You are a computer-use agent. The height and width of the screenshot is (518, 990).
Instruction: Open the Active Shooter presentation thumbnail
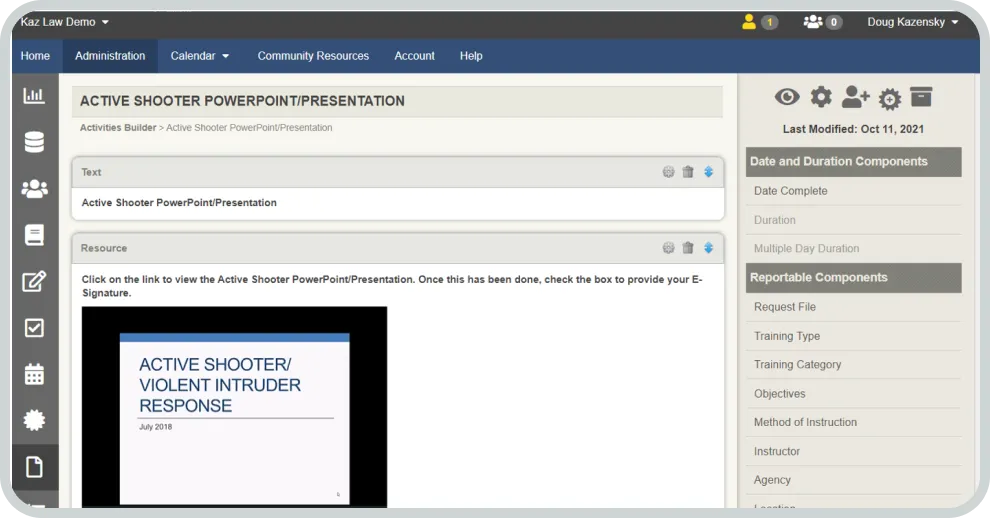click(x=234, y=406)
